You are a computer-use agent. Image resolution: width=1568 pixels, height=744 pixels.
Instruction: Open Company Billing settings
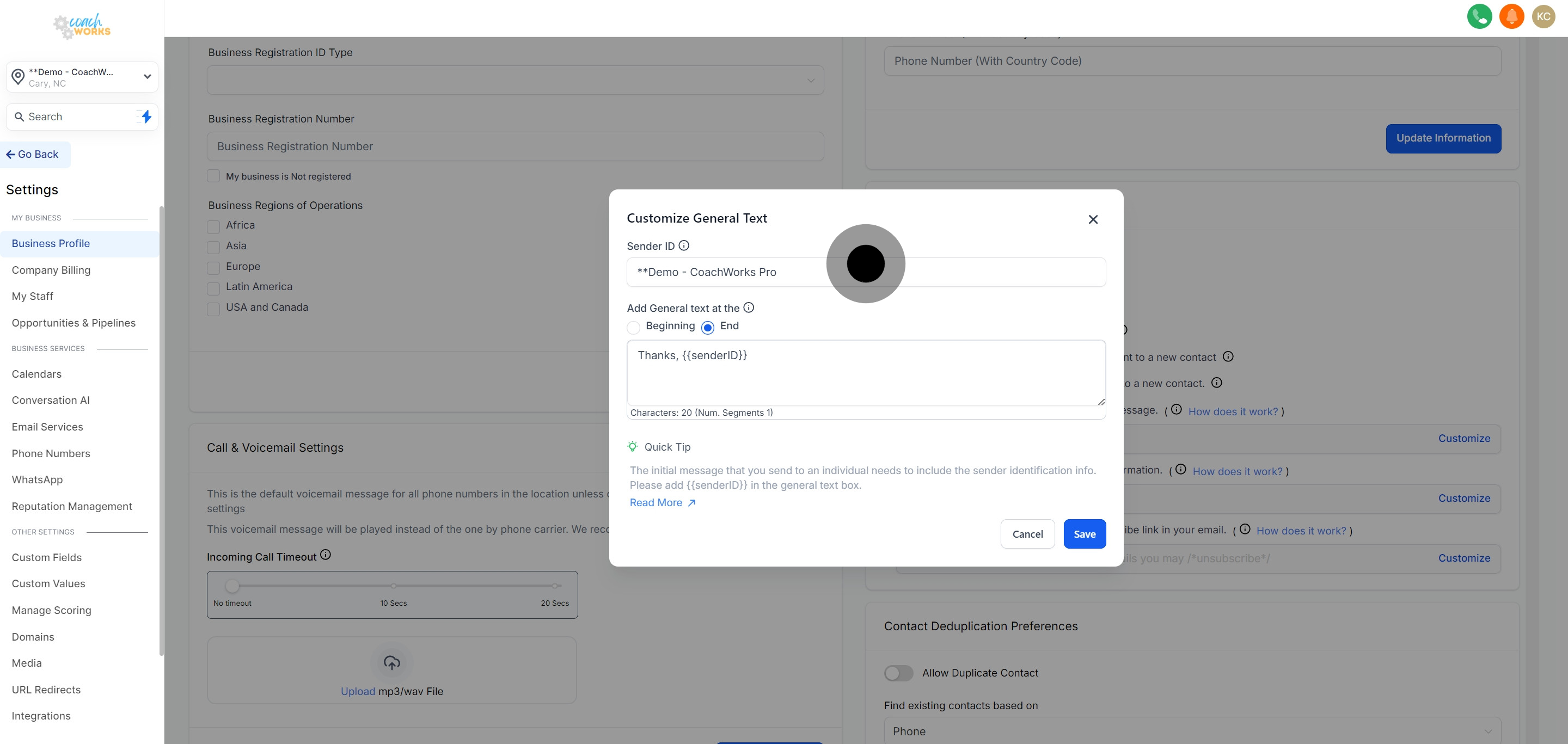click(51, 270)
